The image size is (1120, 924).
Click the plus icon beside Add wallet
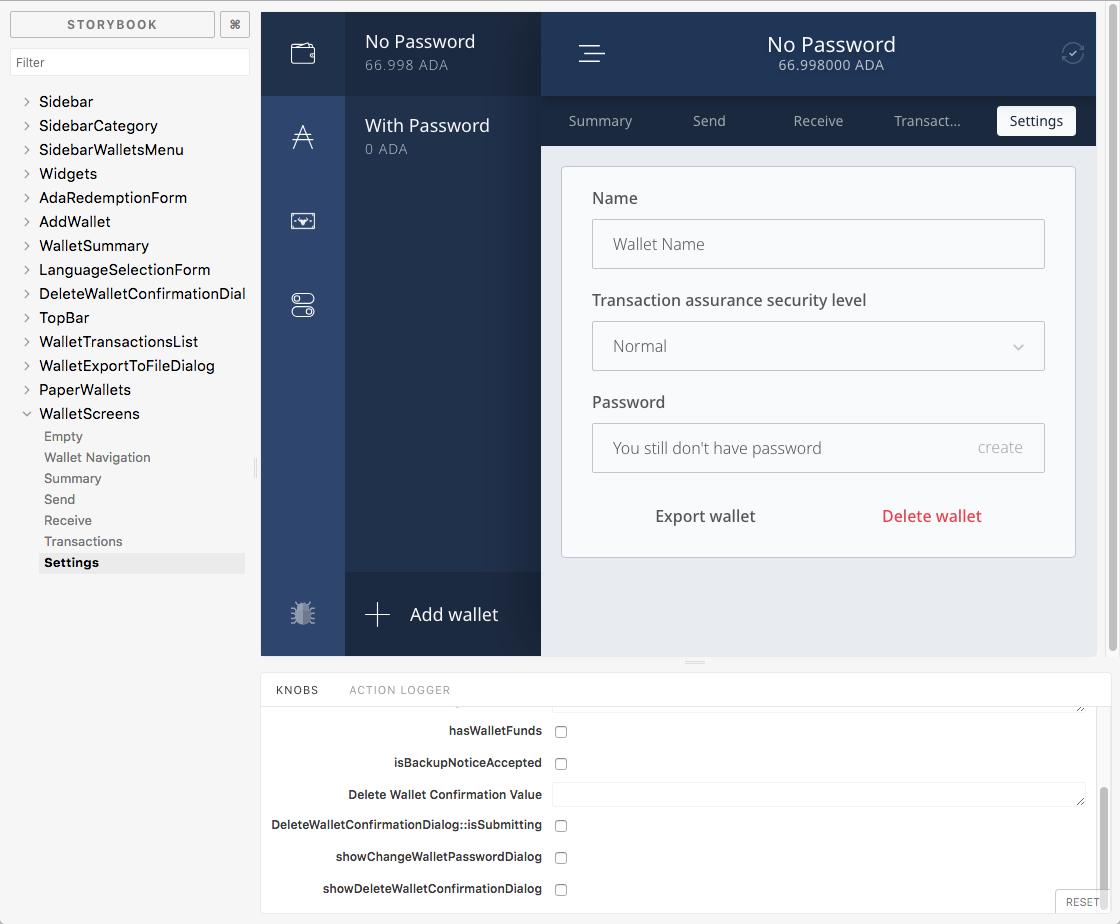click(377, 614)
